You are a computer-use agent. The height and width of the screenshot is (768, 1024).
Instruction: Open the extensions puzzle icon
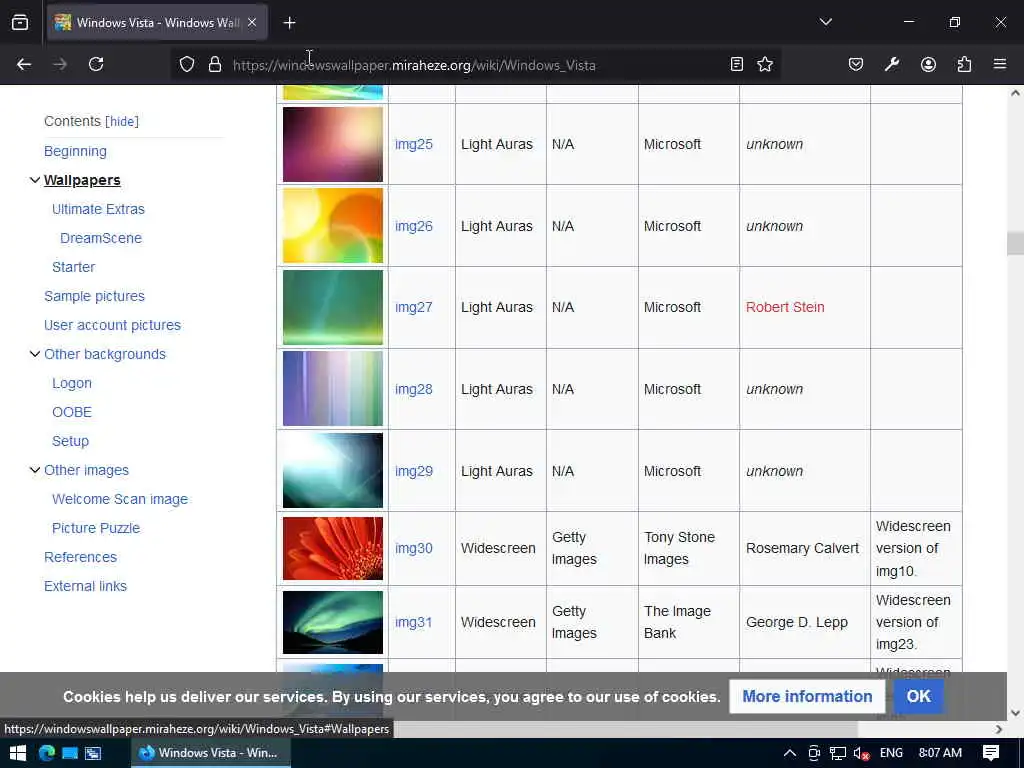click(964, 64)
